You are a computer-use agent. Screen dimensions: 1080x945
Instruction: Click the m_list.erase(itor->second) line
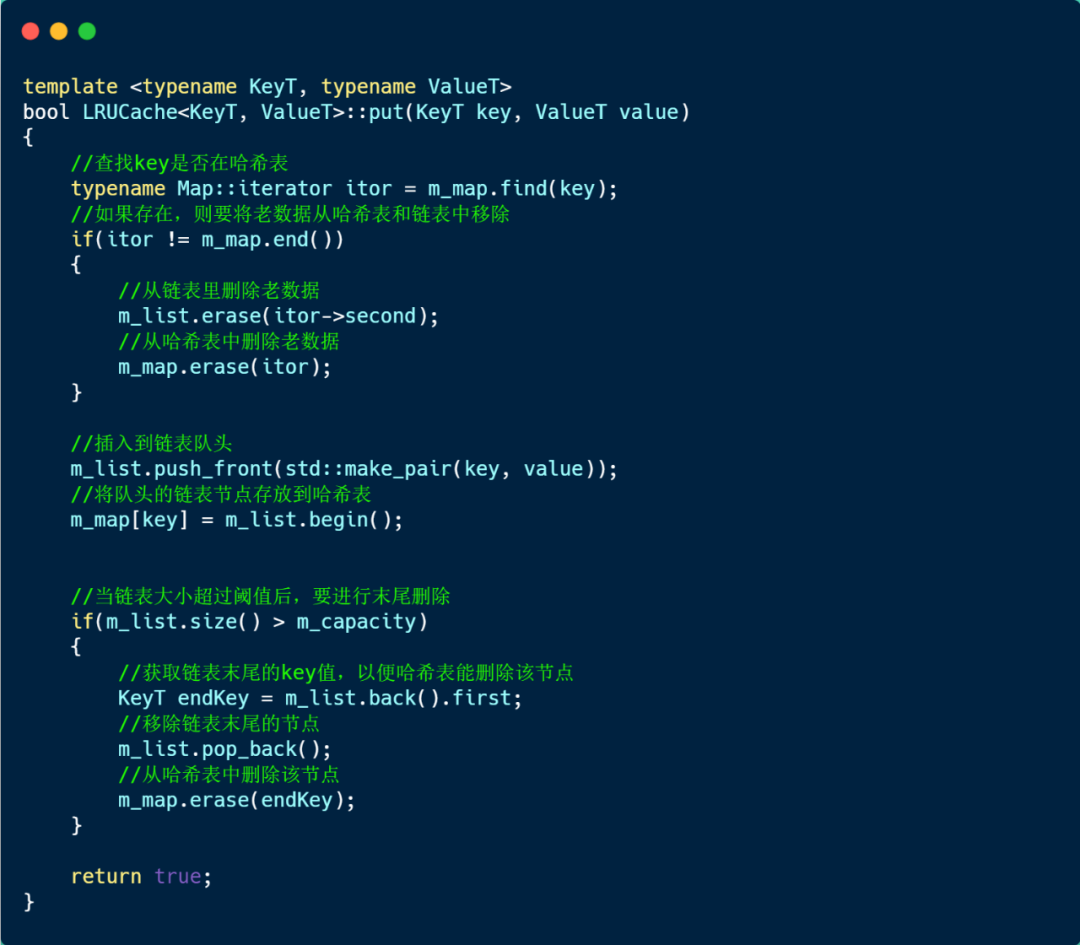(x=278, y=316)
